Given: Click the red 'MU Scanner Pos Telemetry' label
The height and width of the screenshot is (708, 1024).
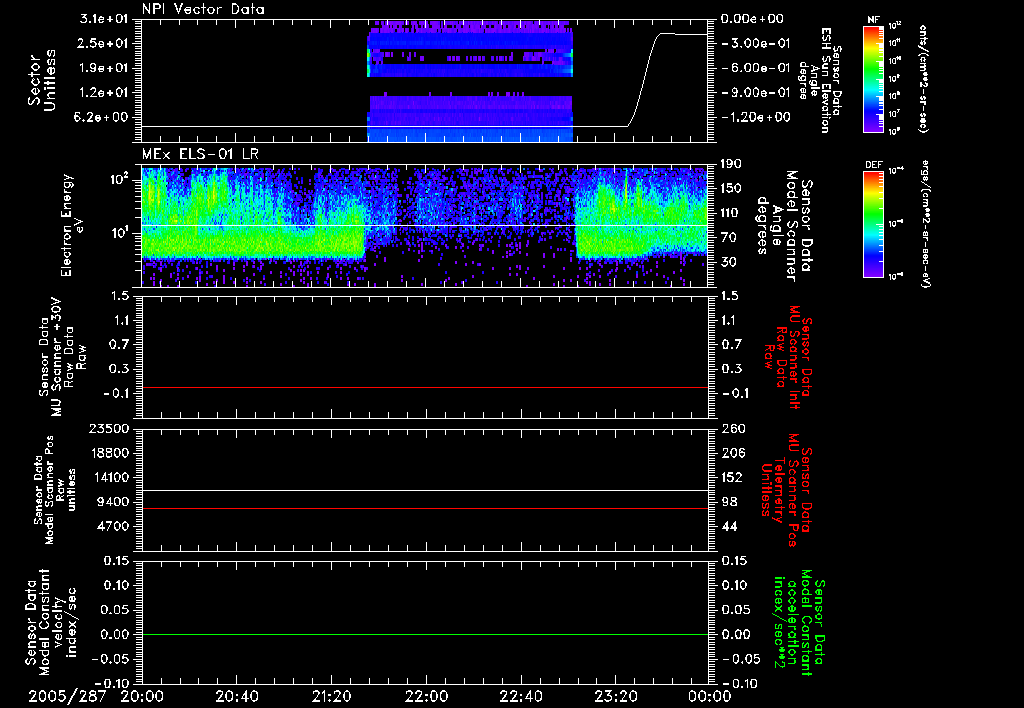Looking at the screenshot, I should pos(787,490).
